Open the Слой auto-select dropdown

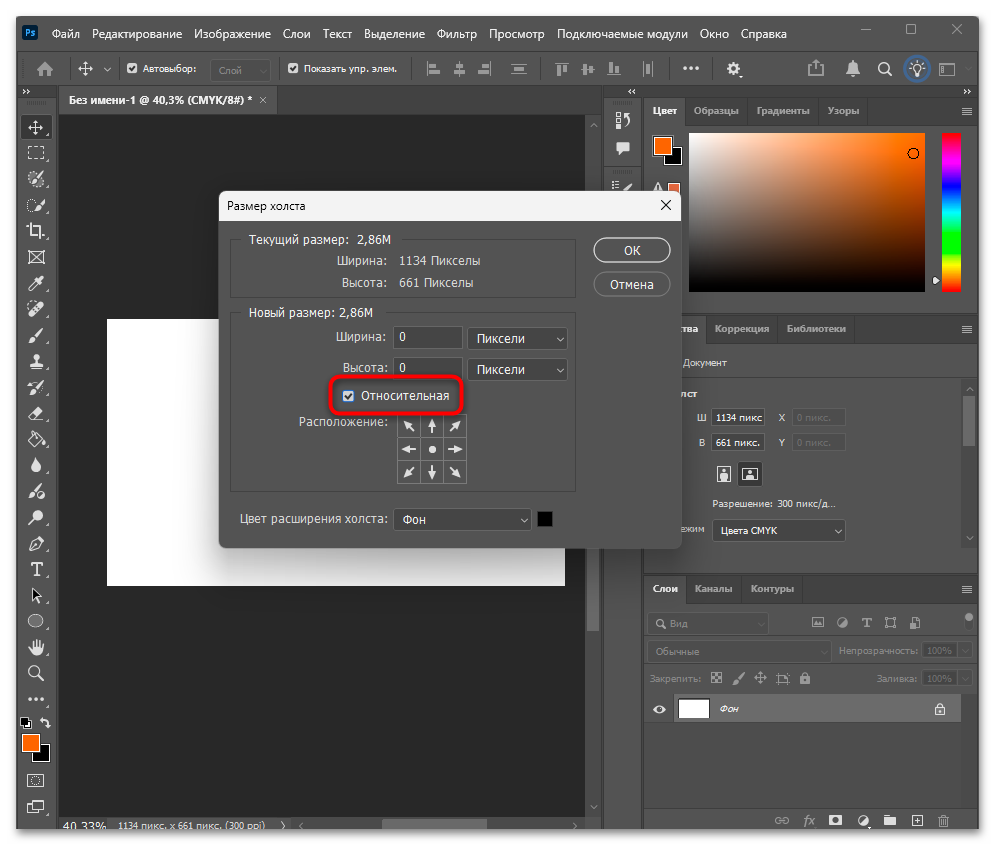click(x=241, y=70)
